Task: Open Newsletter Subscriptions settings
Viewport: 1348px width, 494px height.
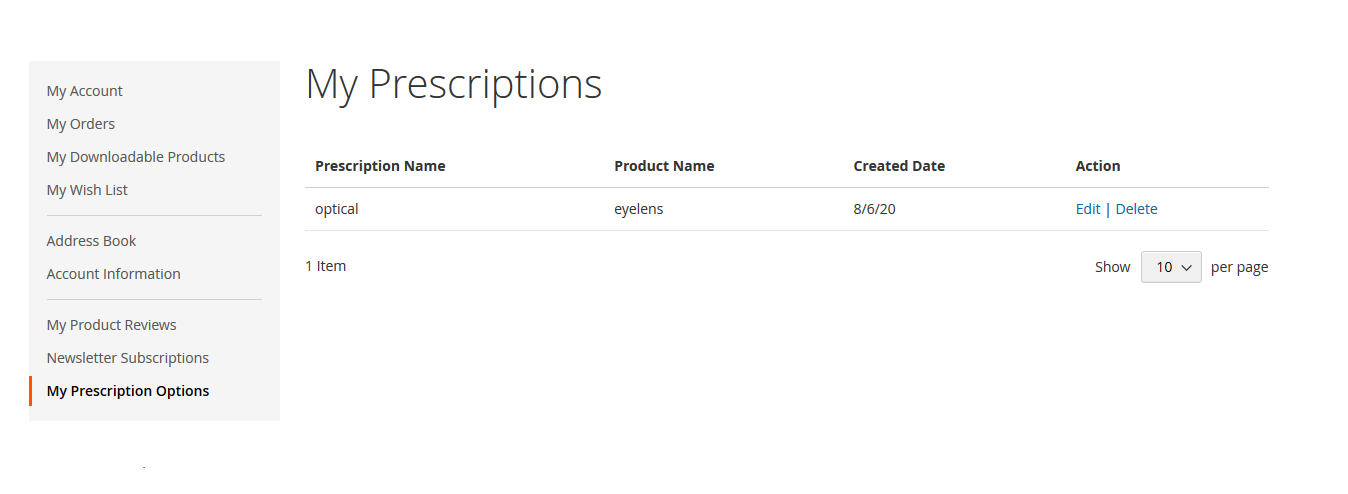Action: point(128,358)
